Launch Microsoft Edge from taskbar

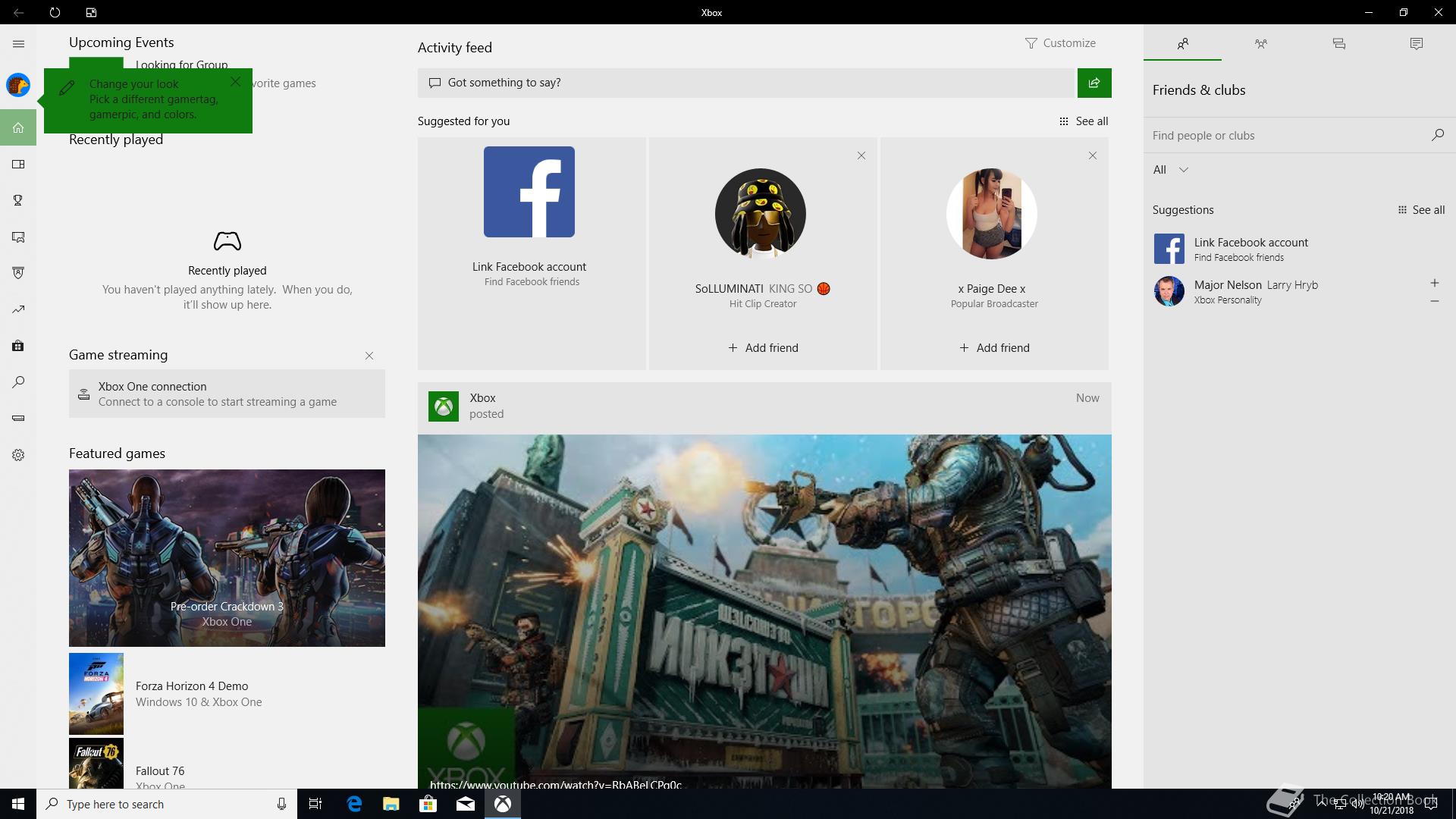[354, 804]
